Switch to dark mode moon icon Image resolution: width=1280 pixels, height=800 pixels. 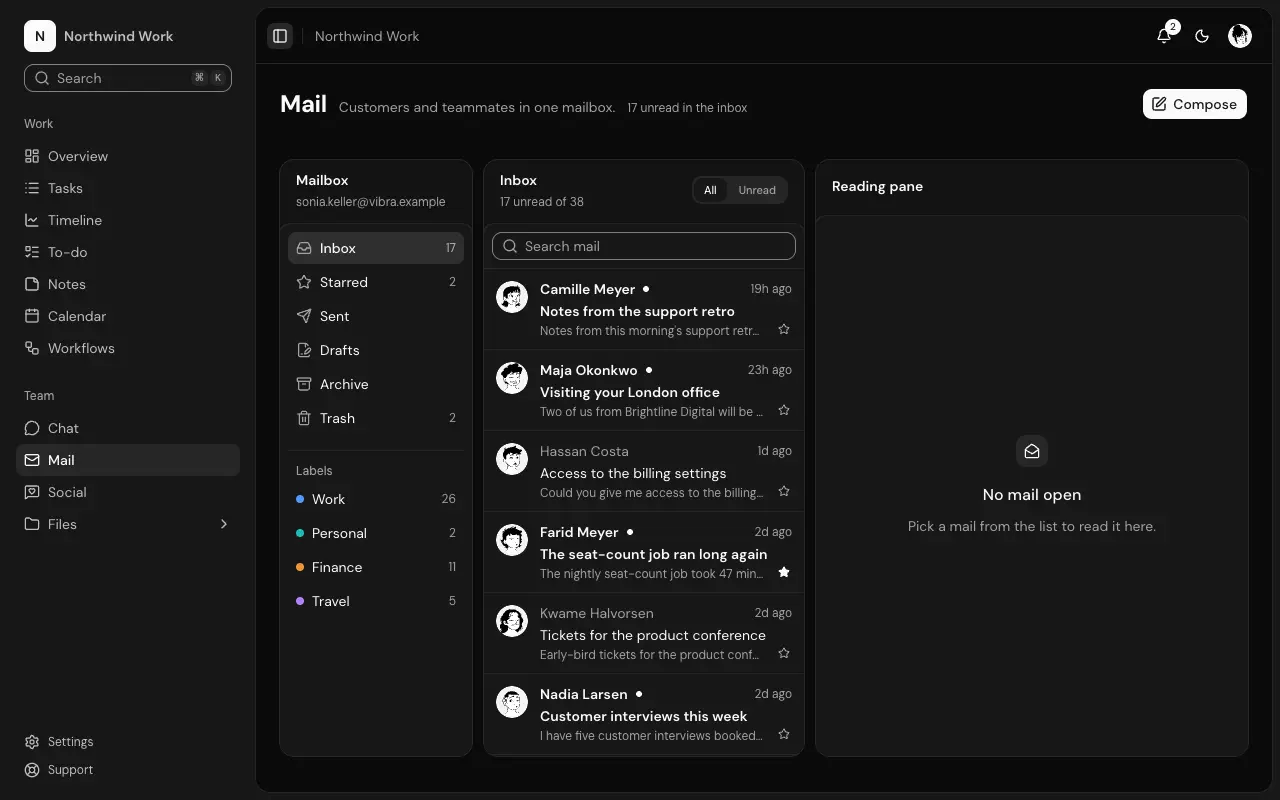[1202, 36]
